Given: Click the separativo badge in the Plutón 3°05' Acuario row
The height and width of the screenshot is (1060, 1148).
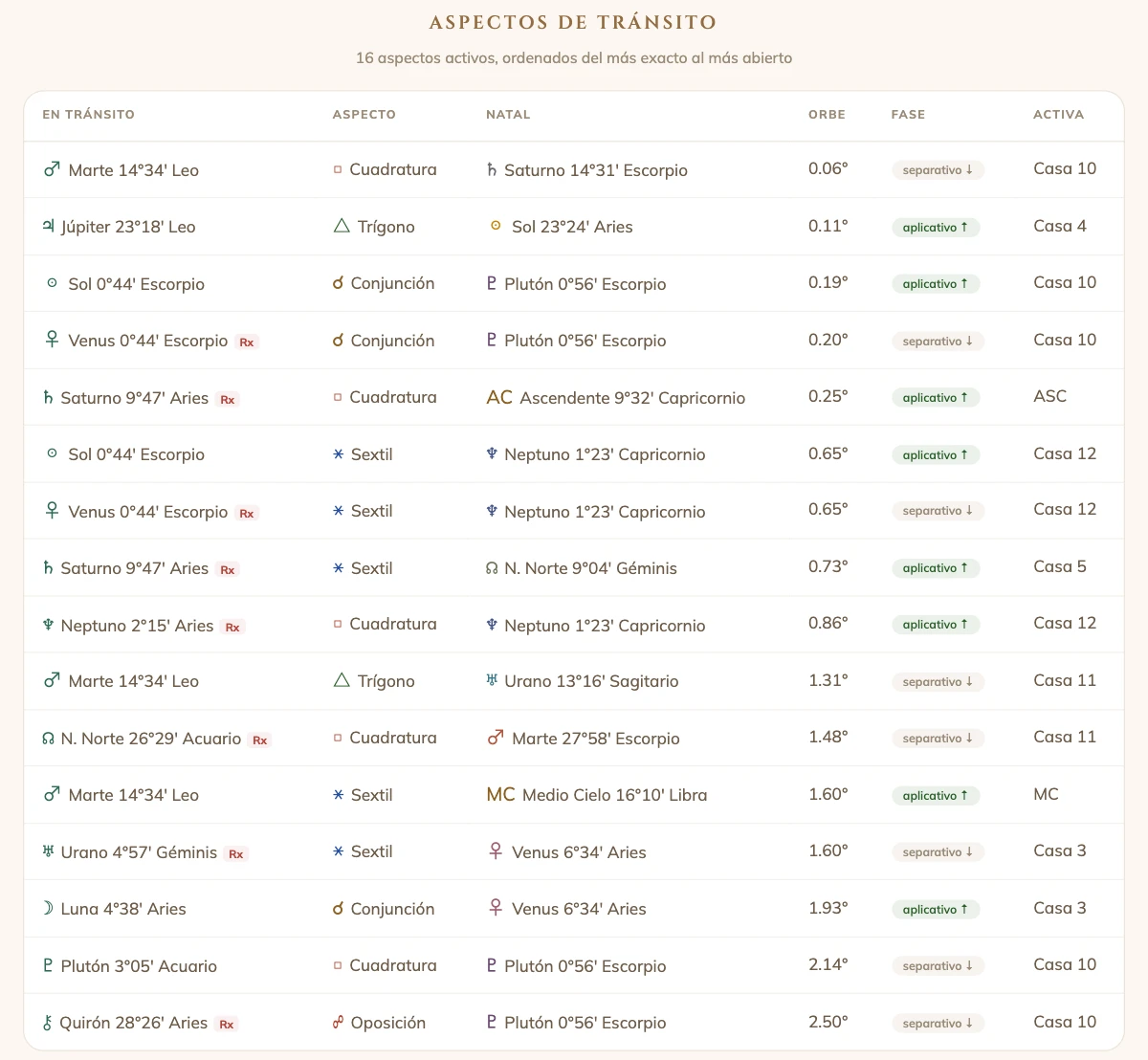Looking at the screenshot, I should [x=938, y=965].
